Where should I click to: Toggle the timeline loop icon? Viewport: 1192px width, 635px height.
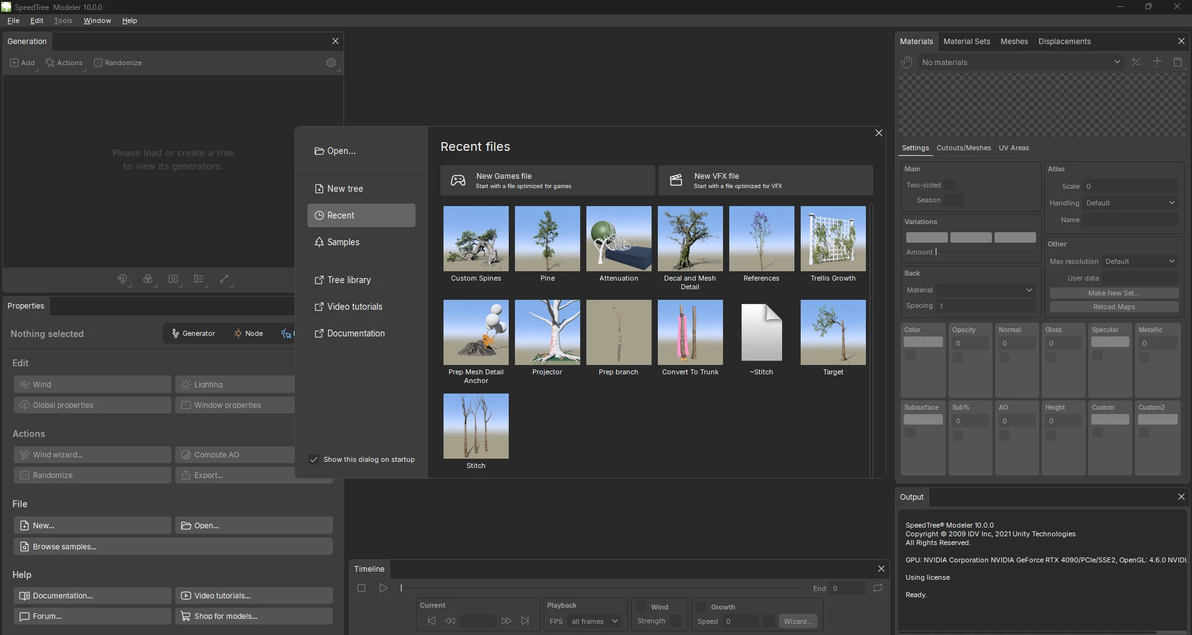877,588
